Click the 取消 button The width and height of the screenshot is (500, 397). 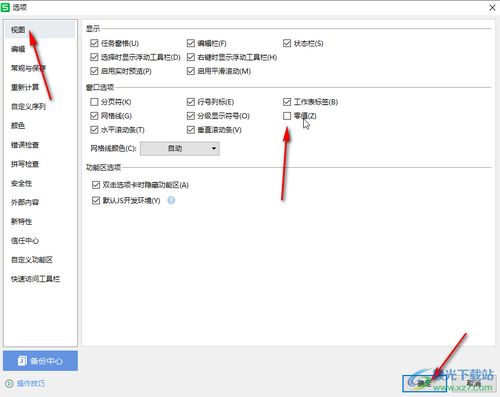[x=473, y=383]
